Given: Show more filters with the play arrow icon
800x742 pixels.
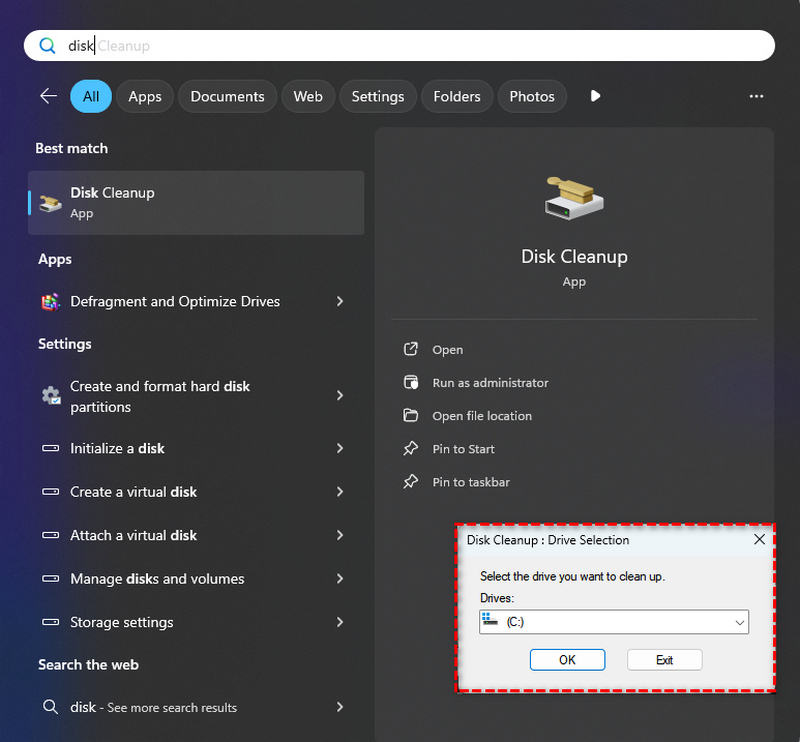Looking at the screenshot, I should [595, 96].
